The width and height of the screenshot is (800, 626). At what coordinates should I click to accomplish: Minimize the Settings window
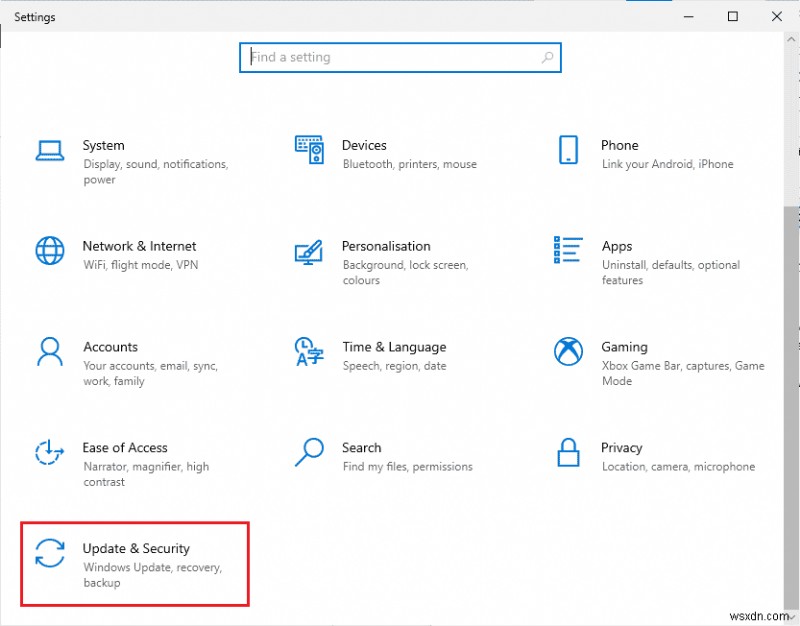point(688,16)
